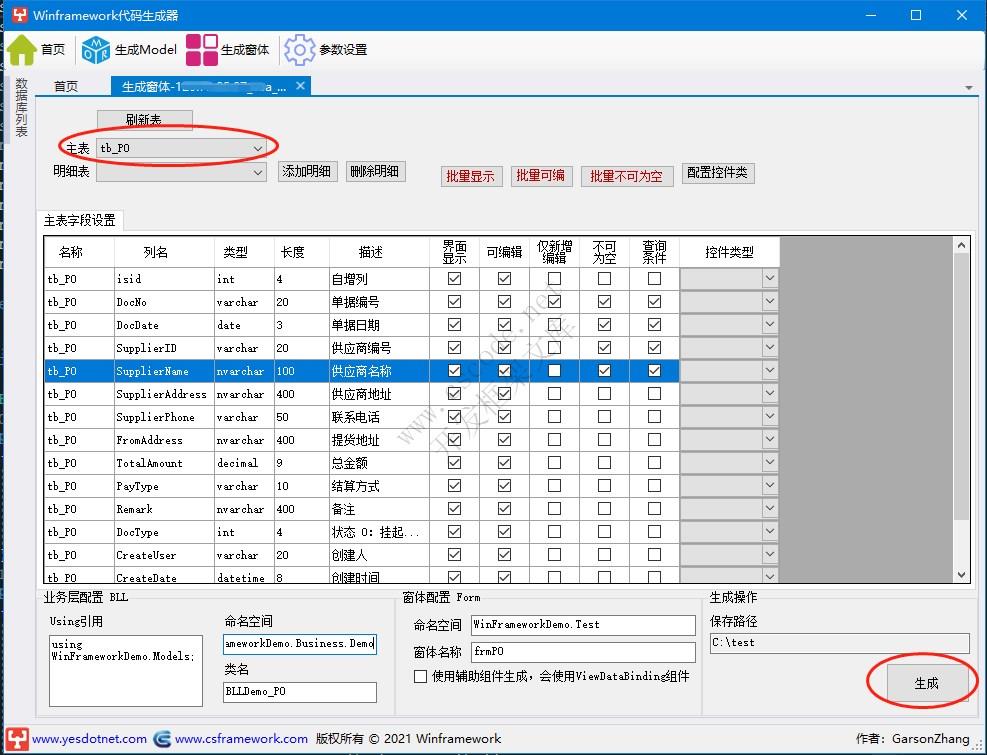Click inside the 窗体名称 frmPO input field
Viewport: 987px width, 755px height.
580,651
